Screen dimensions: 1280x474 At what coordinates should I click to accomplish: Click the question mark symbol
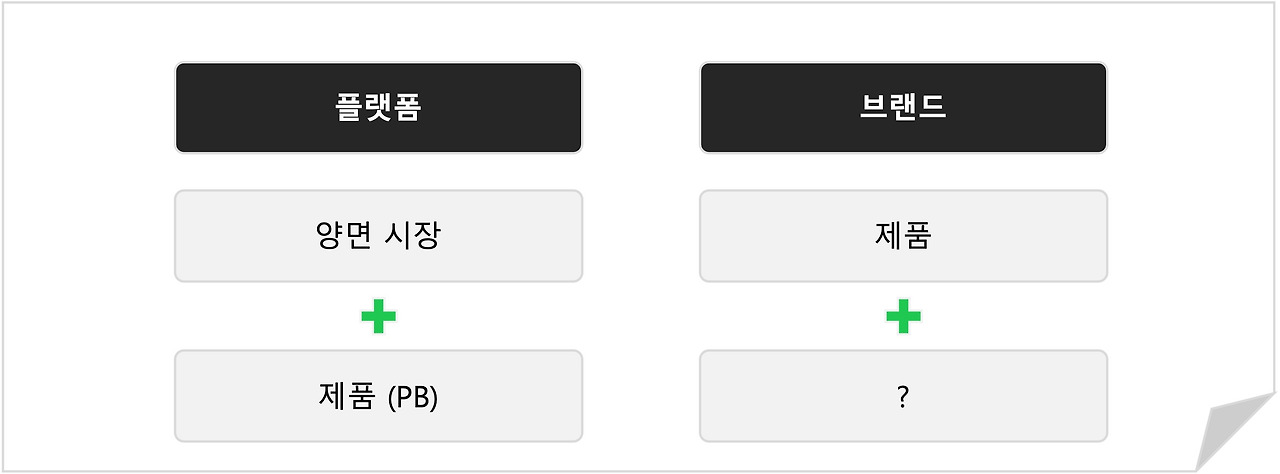click(x=903, y=397)
